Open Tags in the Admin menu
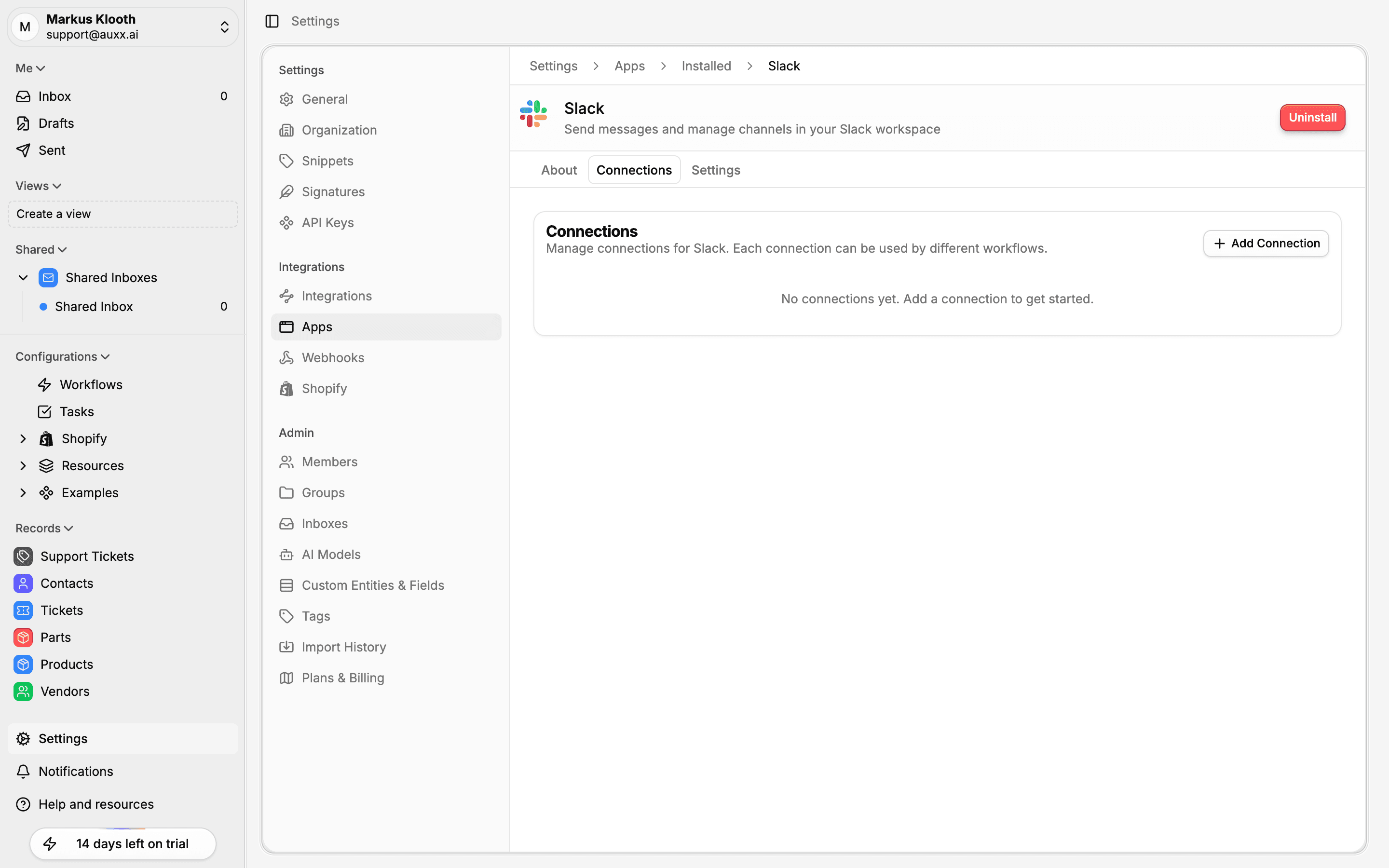 [x=386, y=617]
